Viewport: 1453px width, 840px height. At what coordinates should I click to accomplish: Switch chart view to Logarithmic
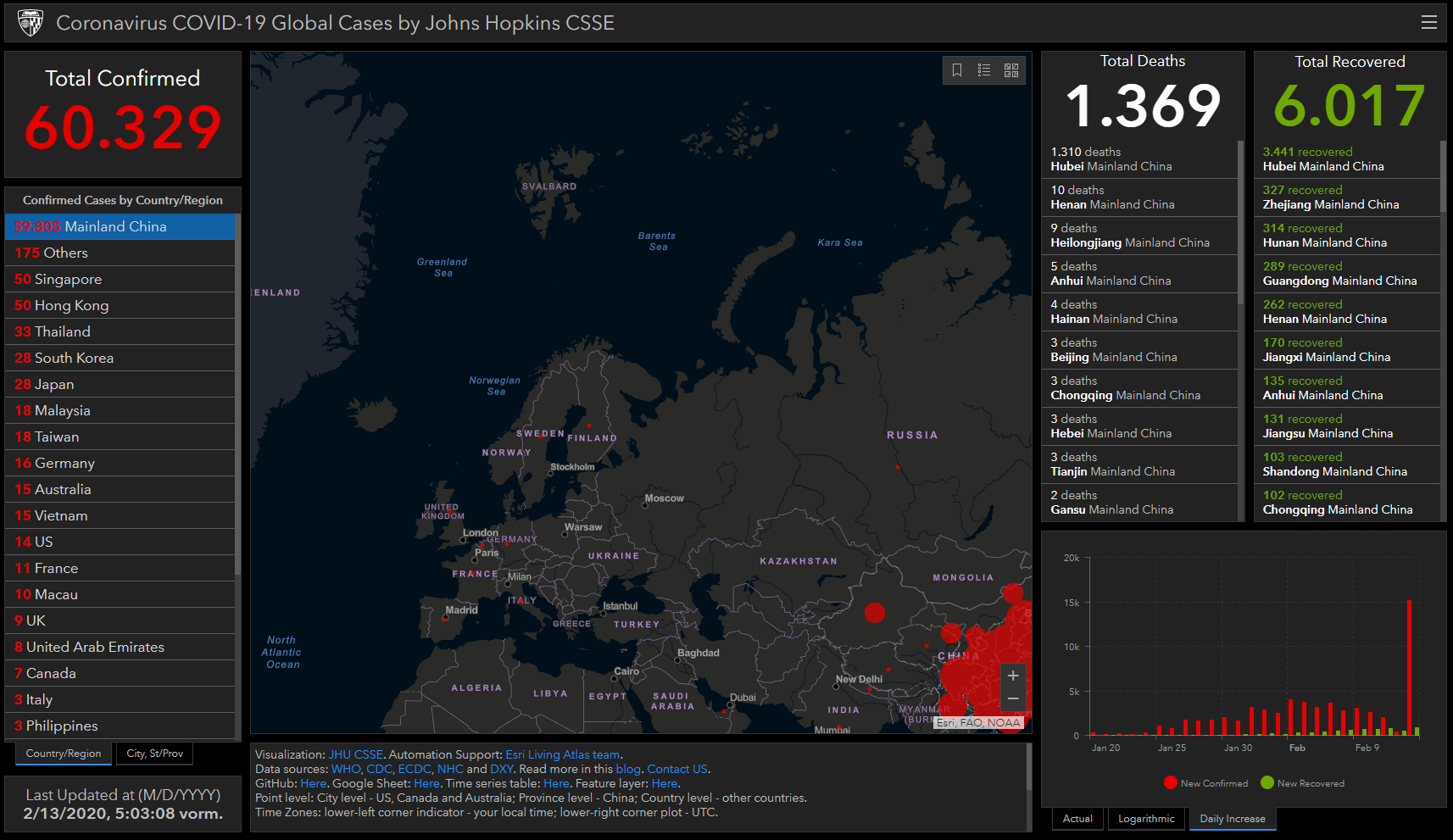(1146, 818)
